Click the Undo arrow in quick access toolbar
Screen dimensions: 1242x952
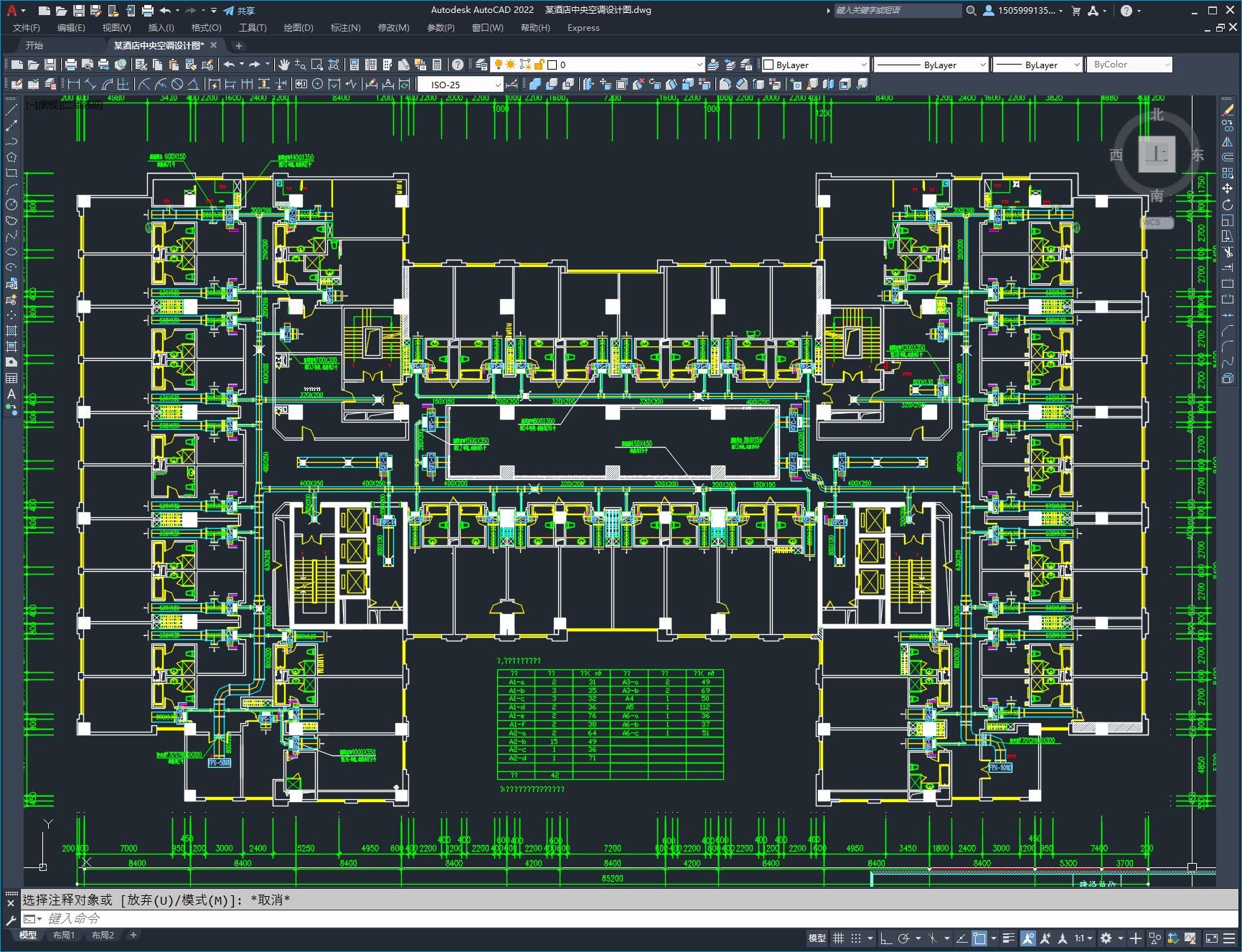coord(165,11)
